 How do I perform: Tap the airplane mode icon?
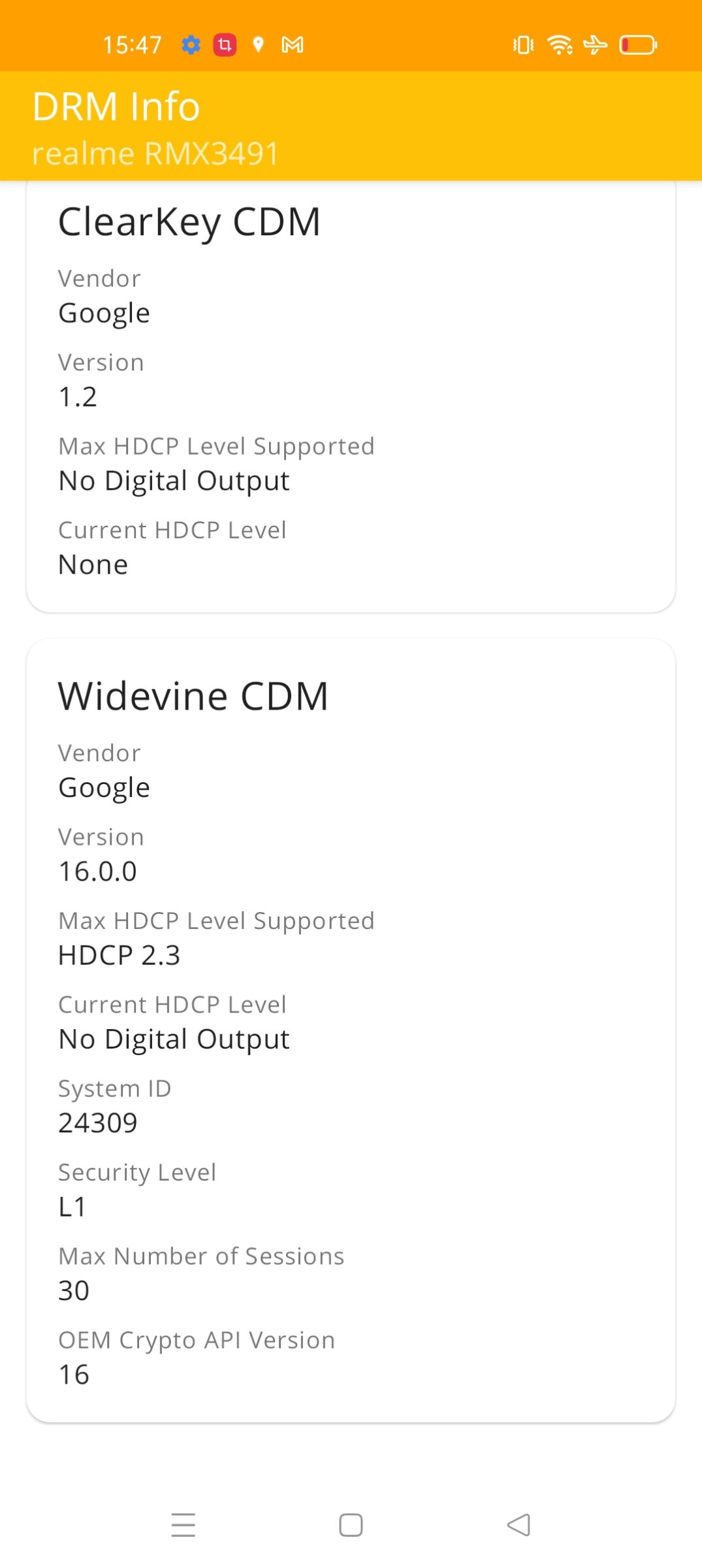pyautogui.click(x=595, y=45)
